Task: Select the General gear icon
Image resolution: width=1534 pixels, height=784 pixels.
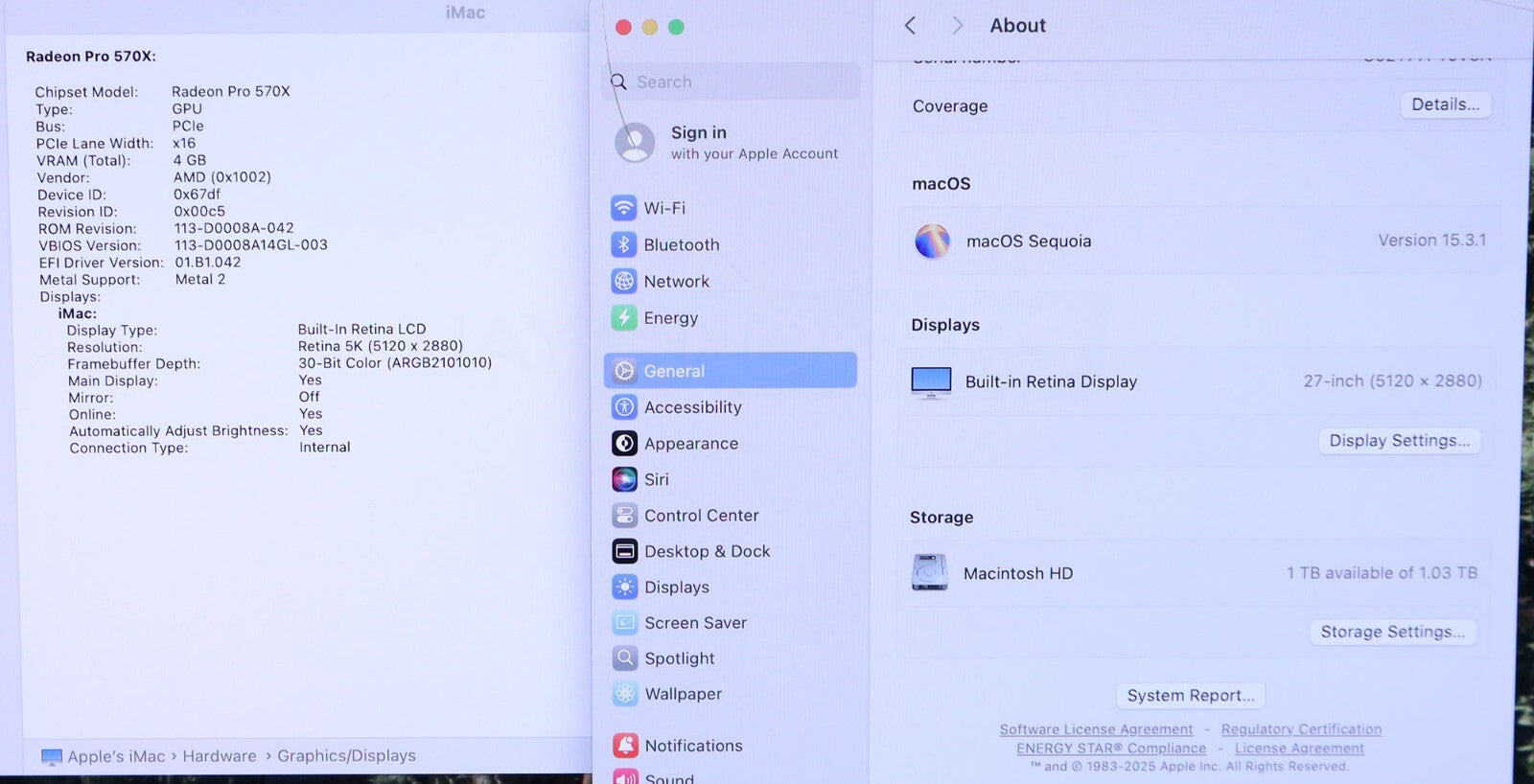Action: coord(624,371)
